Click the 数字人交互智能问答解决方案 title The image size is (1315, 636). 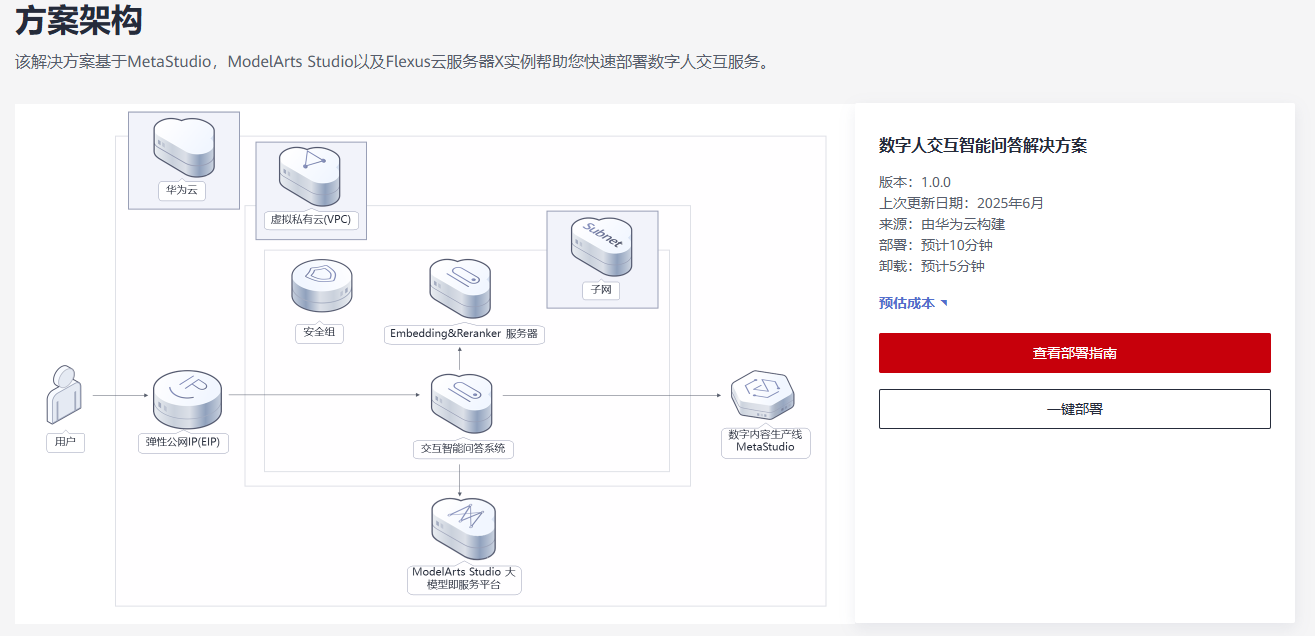tap(983, 146)
